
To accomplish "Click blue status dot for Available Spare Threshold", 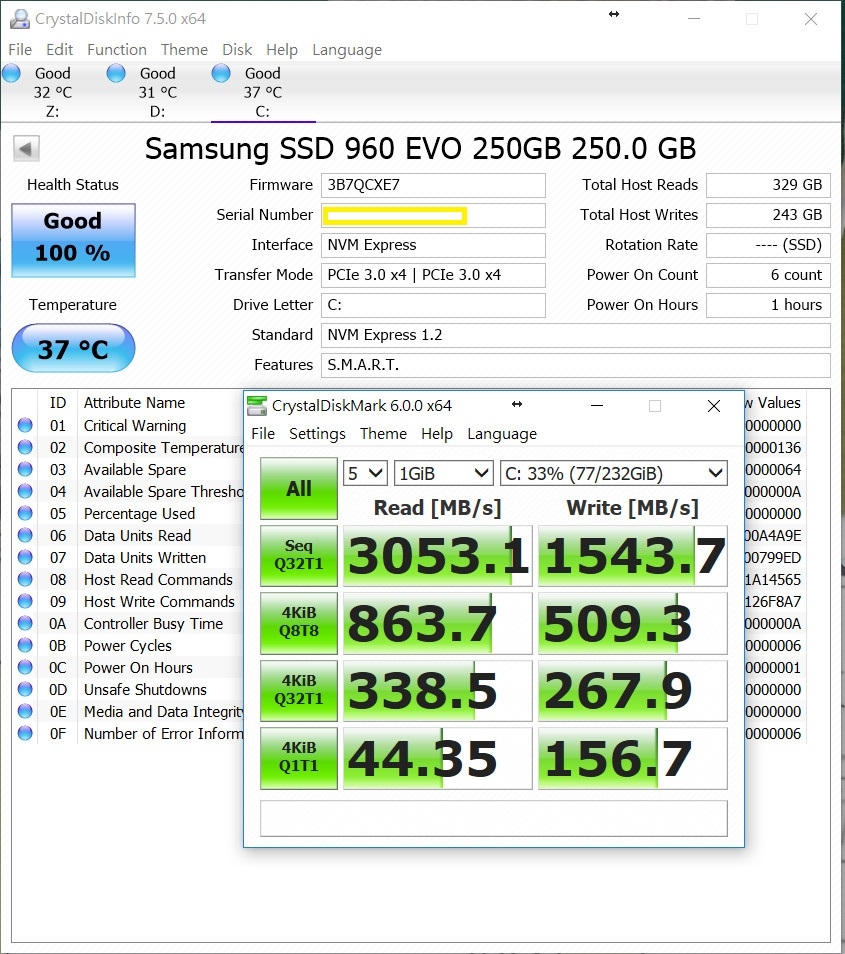I will (25, 492).
